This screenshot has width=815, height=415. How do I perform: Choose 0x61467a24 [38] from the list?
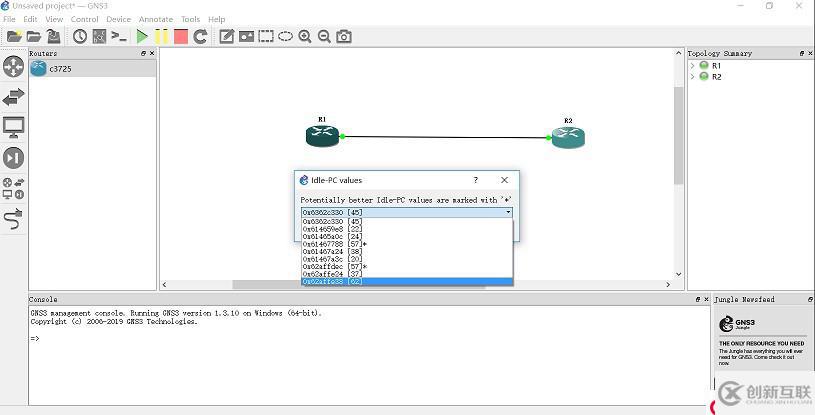pos(407,251)
